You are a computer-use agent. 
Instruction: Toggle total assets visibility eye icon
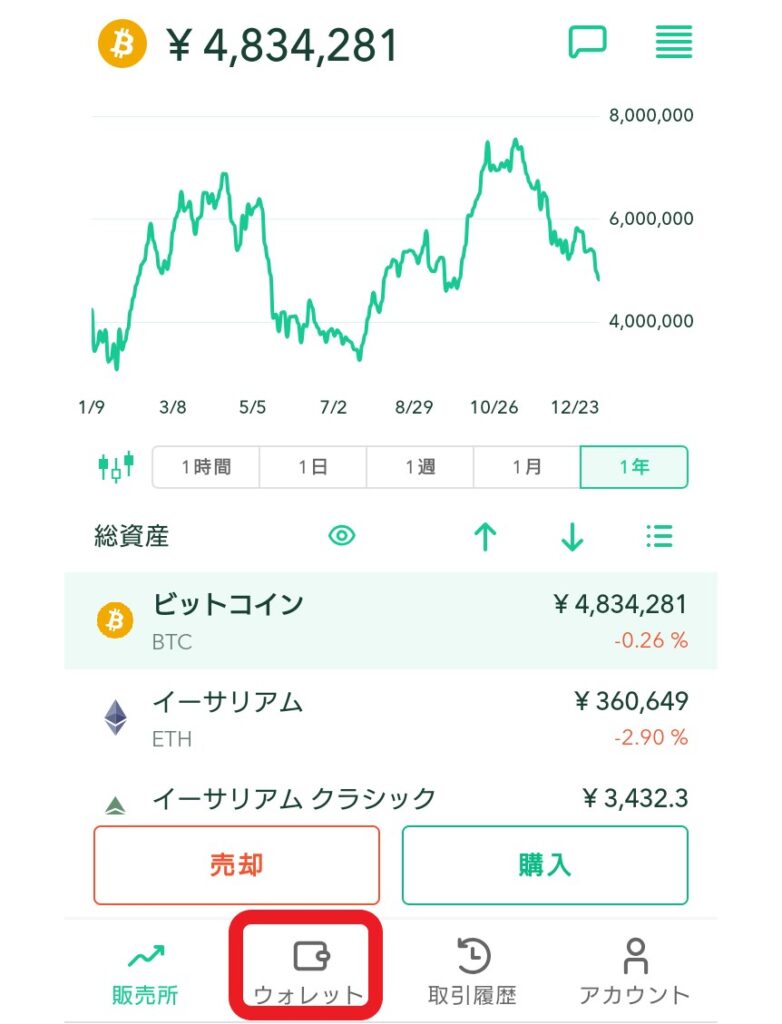click(x=342, y=536)
